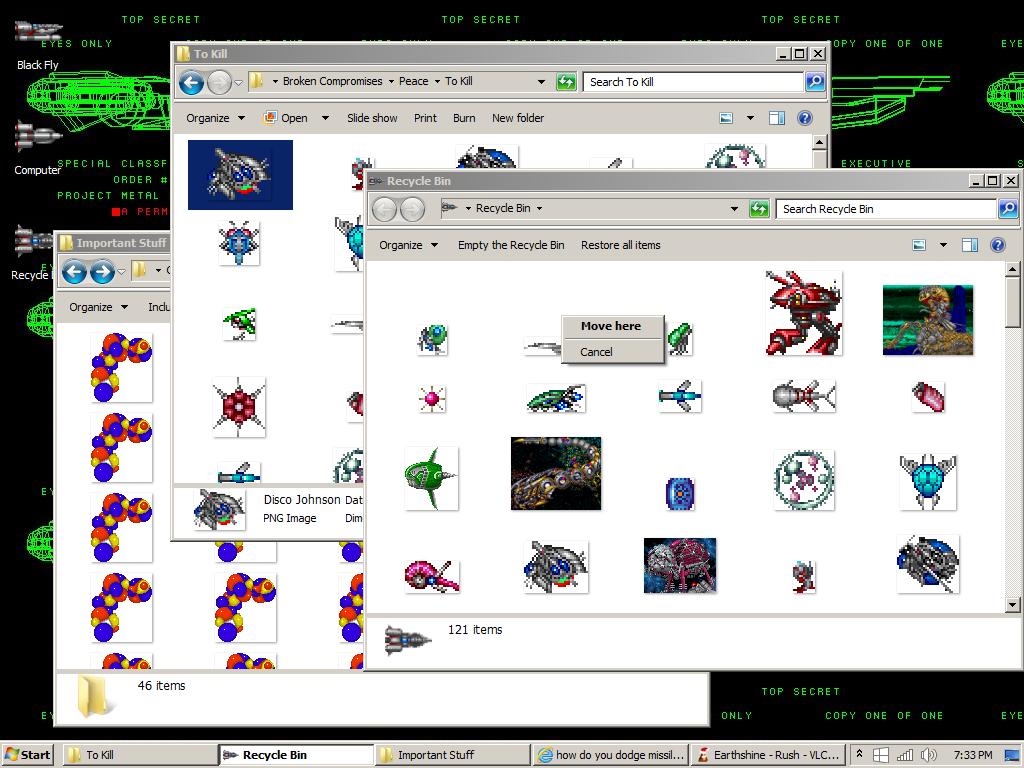The height and width of the screenshot is (768, 1024).
Task: Open Organize menu in Important Stuff window
Action: point(98,307)
